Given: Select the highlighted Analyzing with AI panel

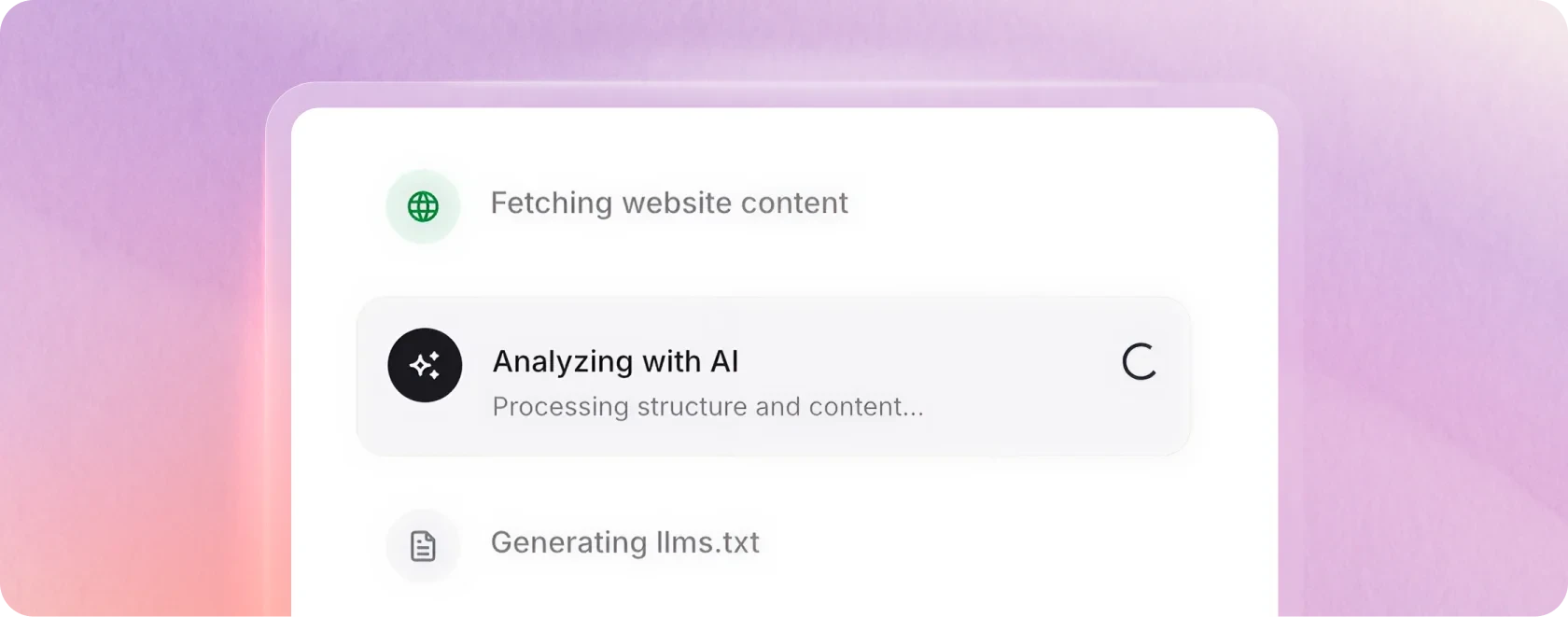Looking at the screenshot, I should point(773,375).
